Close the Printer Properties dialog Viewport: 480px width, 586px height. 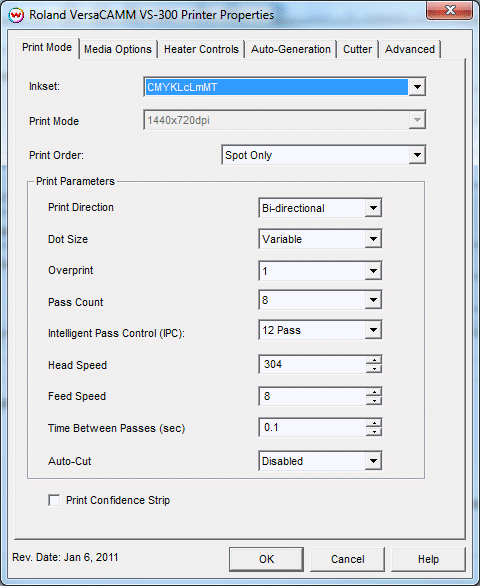(450, 10)
